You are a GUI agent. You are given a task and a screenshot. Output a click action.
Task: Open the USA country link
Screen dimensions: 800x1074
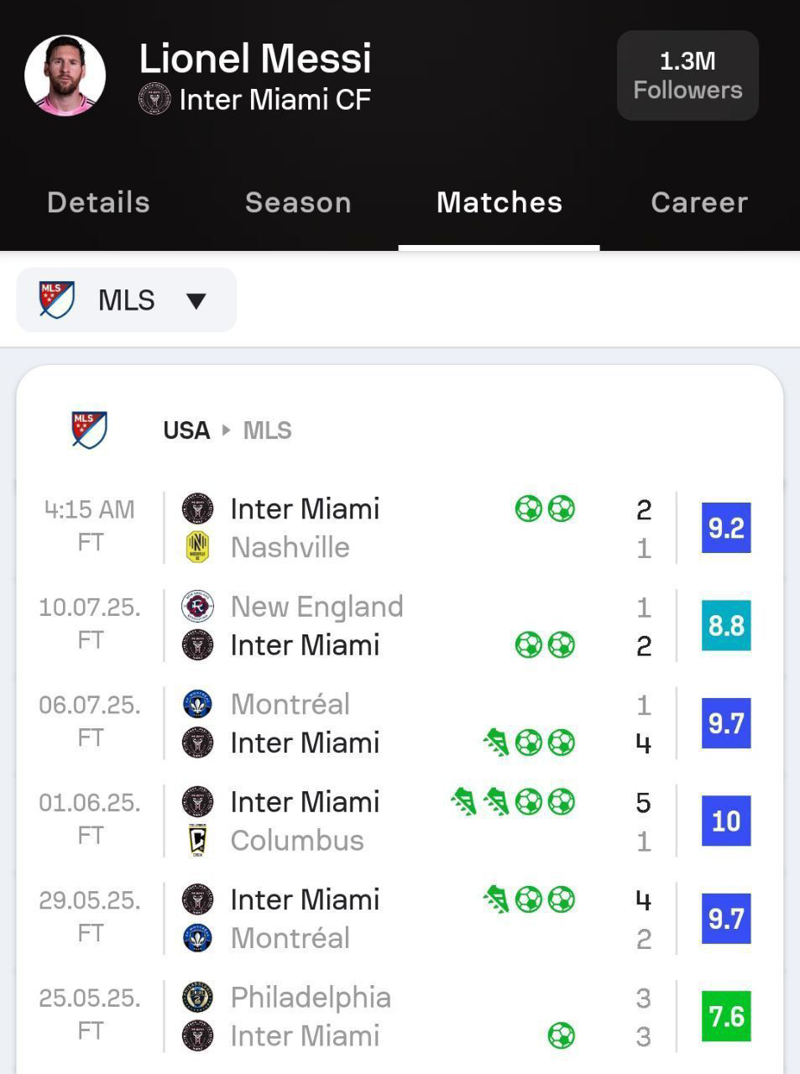pyautogui.click(x=186, y=430)
